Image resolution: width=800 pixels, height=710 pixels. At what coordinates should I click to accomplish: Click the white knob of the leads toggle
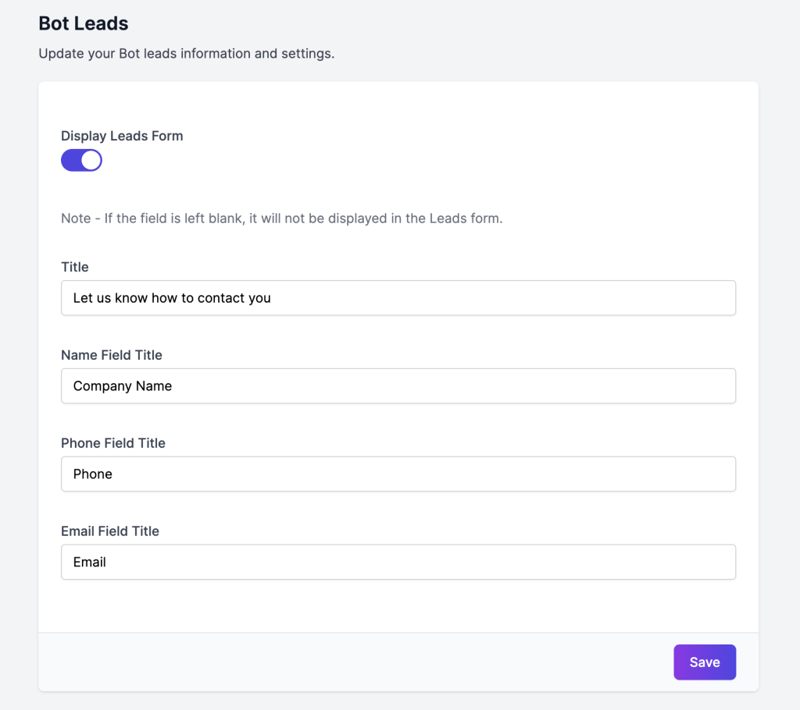[x=91, y=160]
